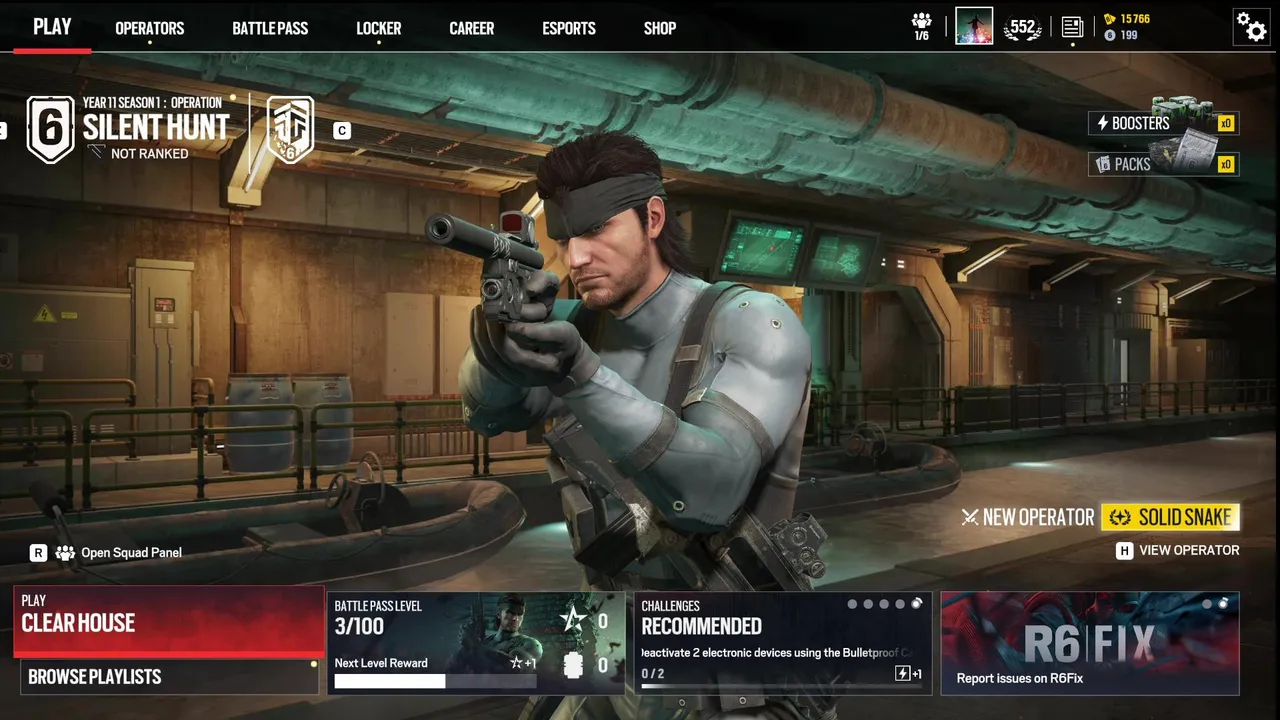This screenshot has width=1280, height=720.
Task: Select the last challenges page dot
Action: click(915, 604)
